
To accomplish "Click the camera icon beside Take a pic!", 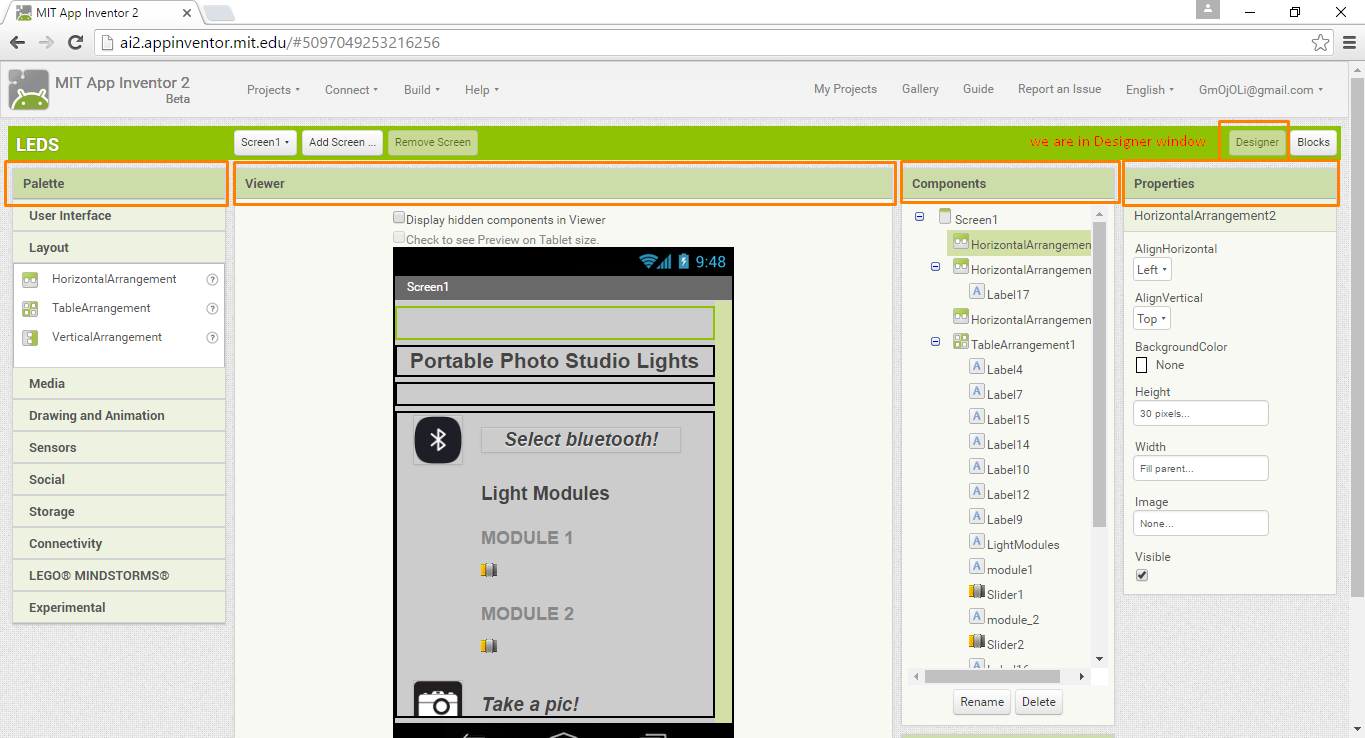I will tap(438, 700).
